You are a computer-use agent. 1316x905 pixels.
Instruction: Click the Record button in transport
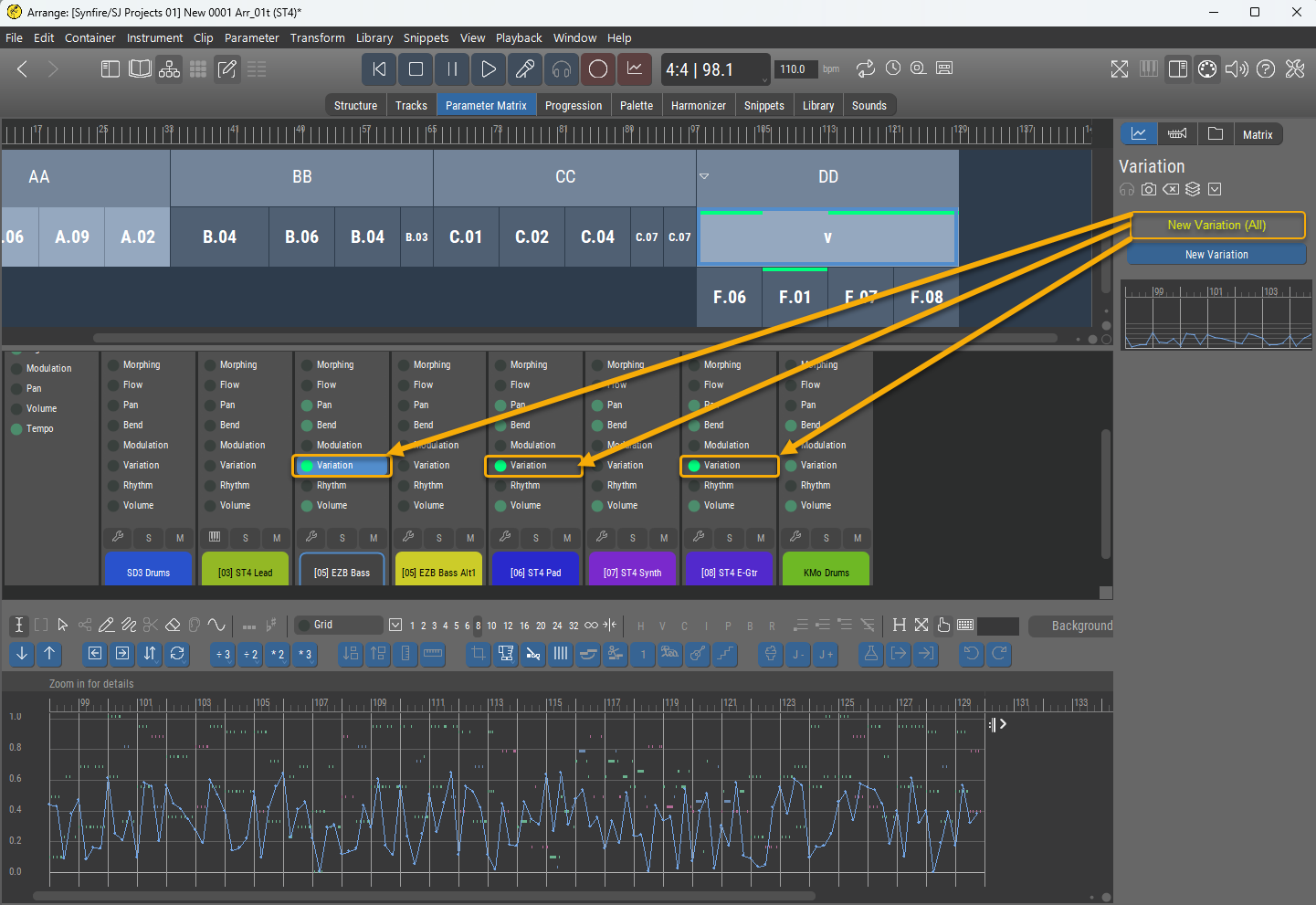point(598,69)
